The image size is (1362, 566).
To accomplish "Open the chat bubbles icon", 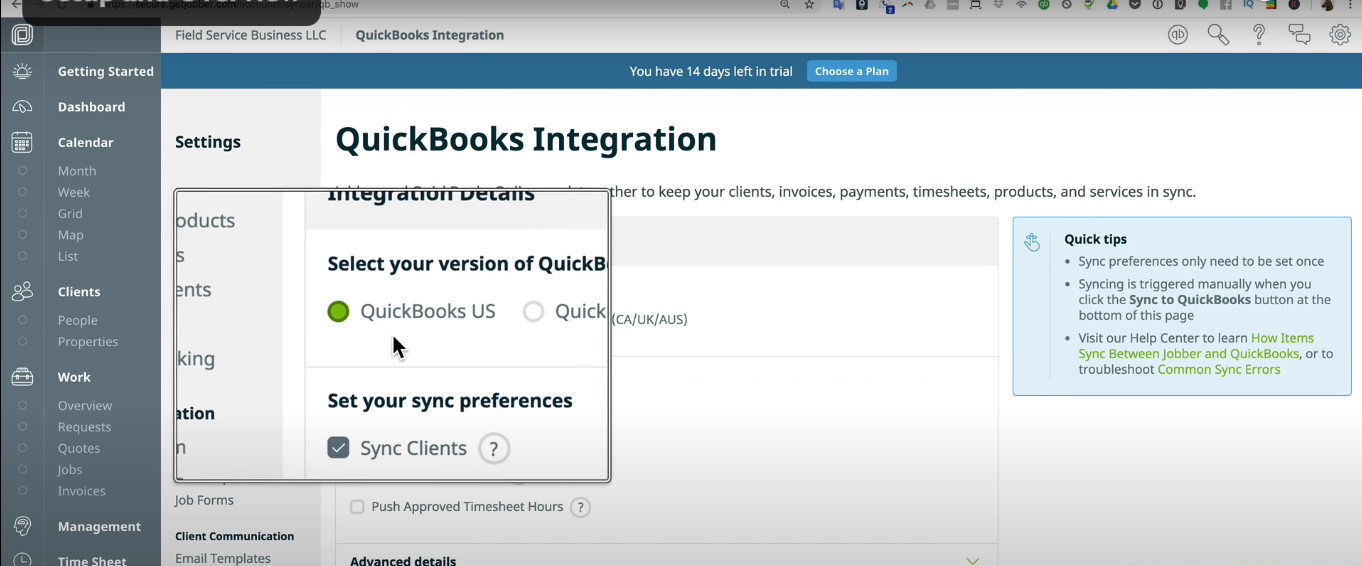I will 1299,35.
